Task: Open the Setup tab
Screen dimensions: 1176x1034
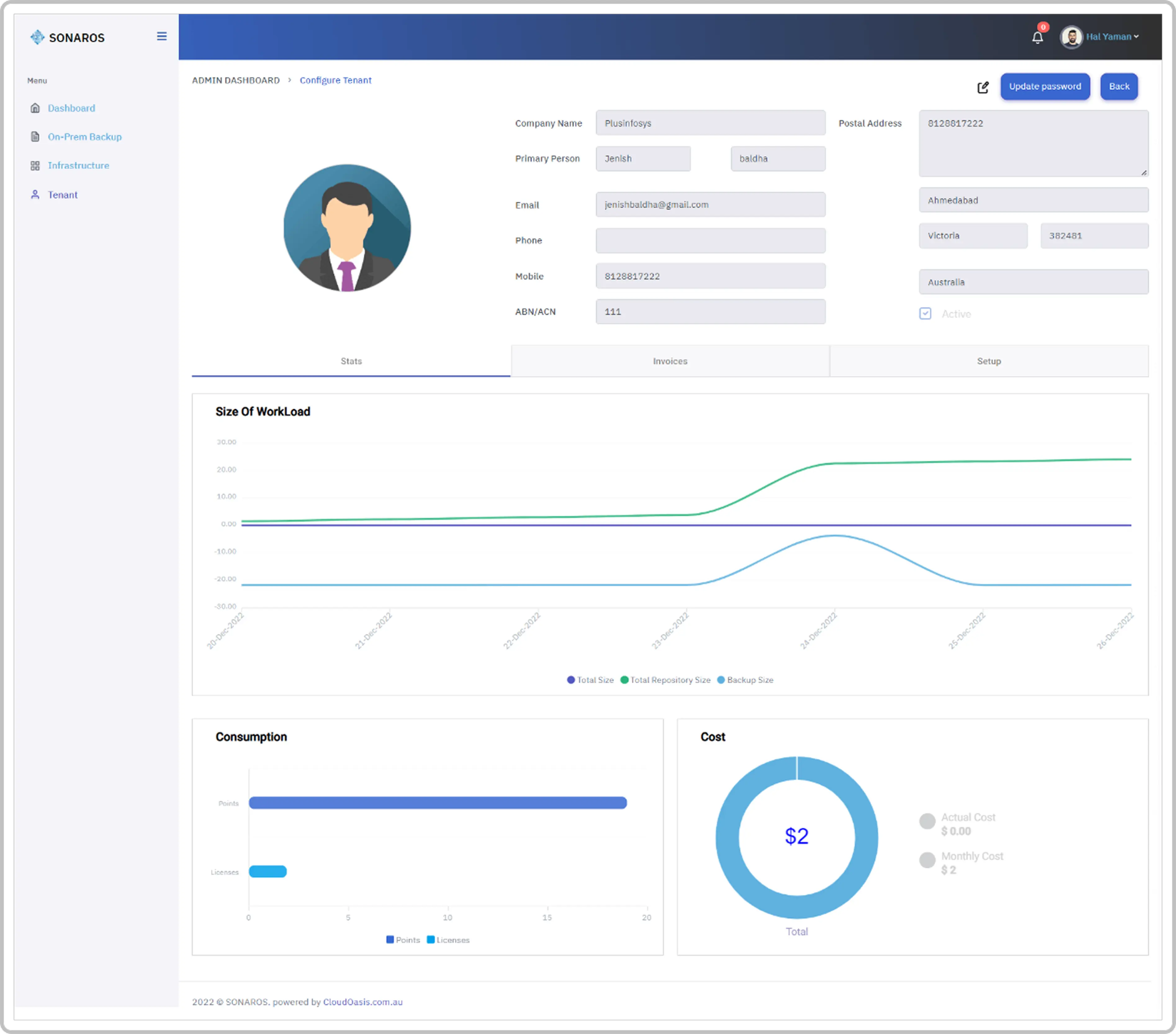Action: pyautogui.click(x=989, y=361)
